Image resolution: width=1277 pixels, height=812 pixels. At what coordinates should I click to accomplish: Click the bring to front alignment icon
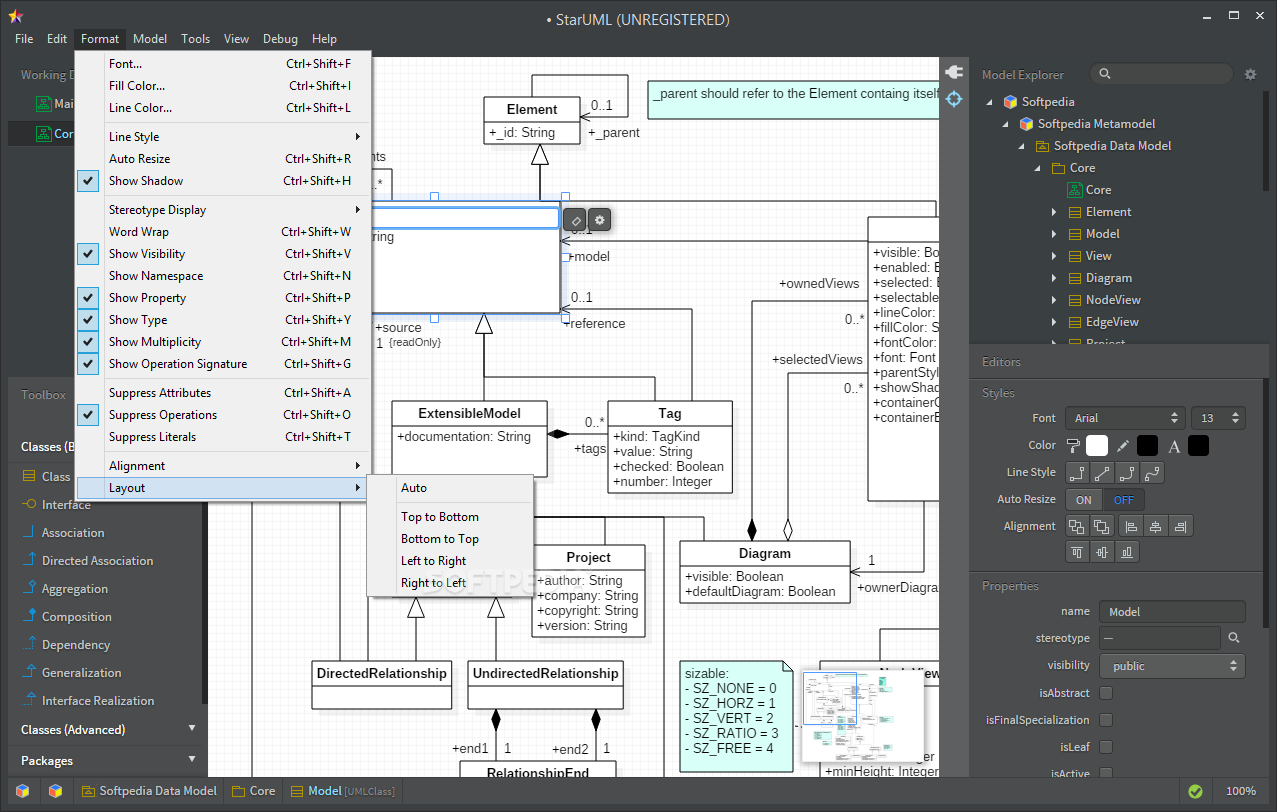click(1077, 526)
